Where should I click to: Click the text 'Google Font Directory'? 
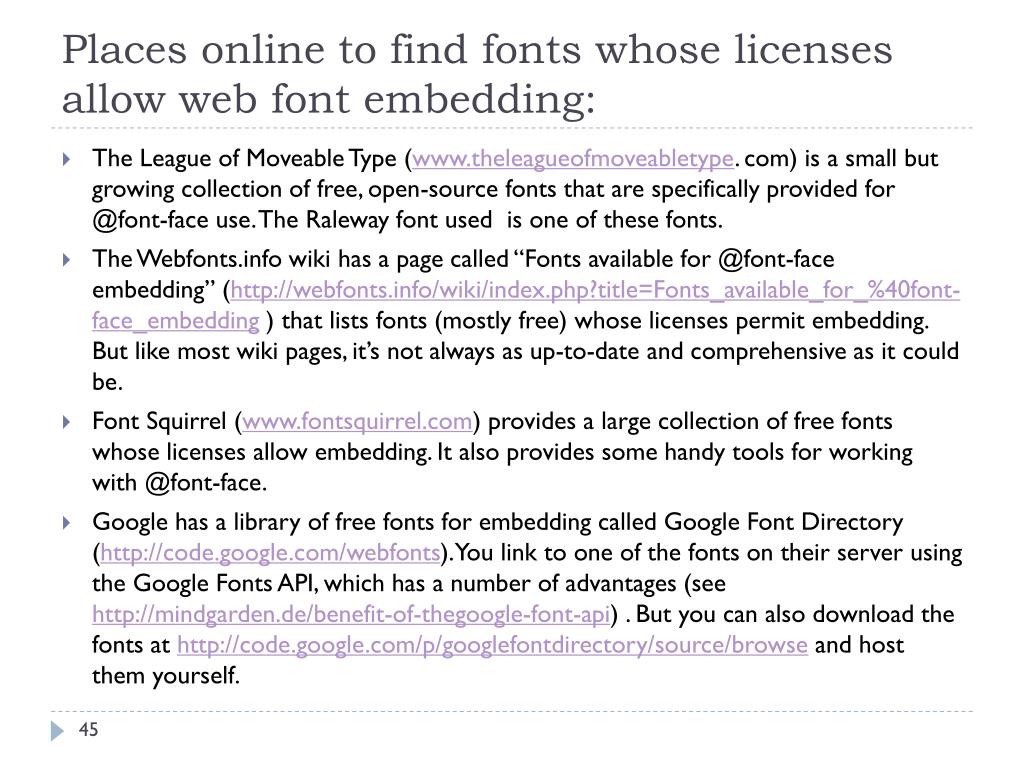tap(784, 522)
